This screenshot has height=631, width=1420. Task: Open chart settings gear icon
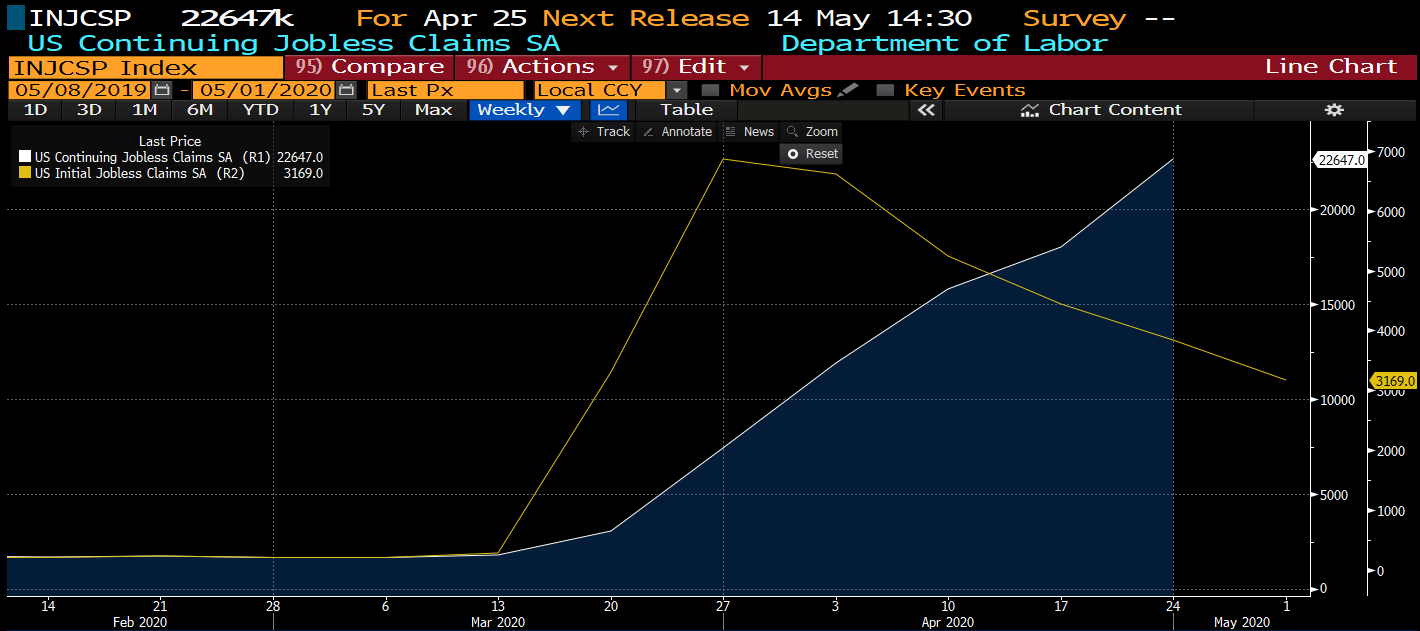pyautogui.click(x=1334, y=110)
